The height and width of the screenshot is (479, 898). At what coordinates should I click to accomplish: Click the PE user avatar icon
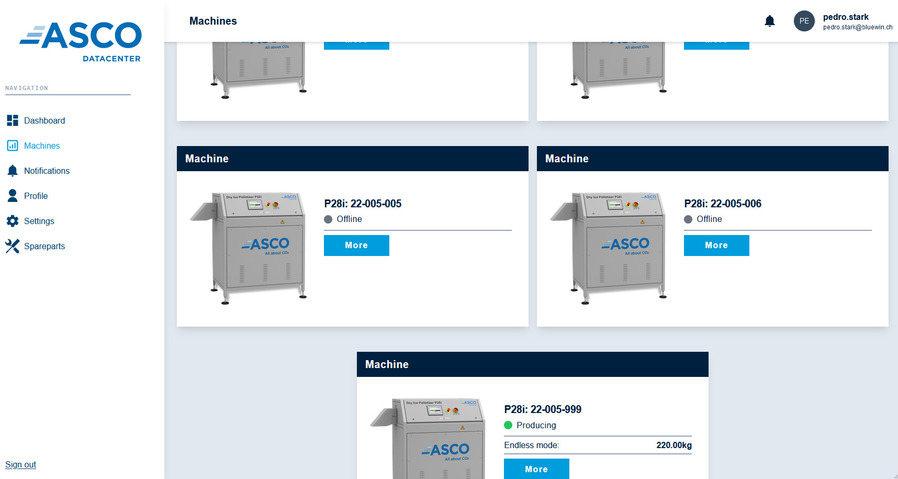click(x=804, y=21)
